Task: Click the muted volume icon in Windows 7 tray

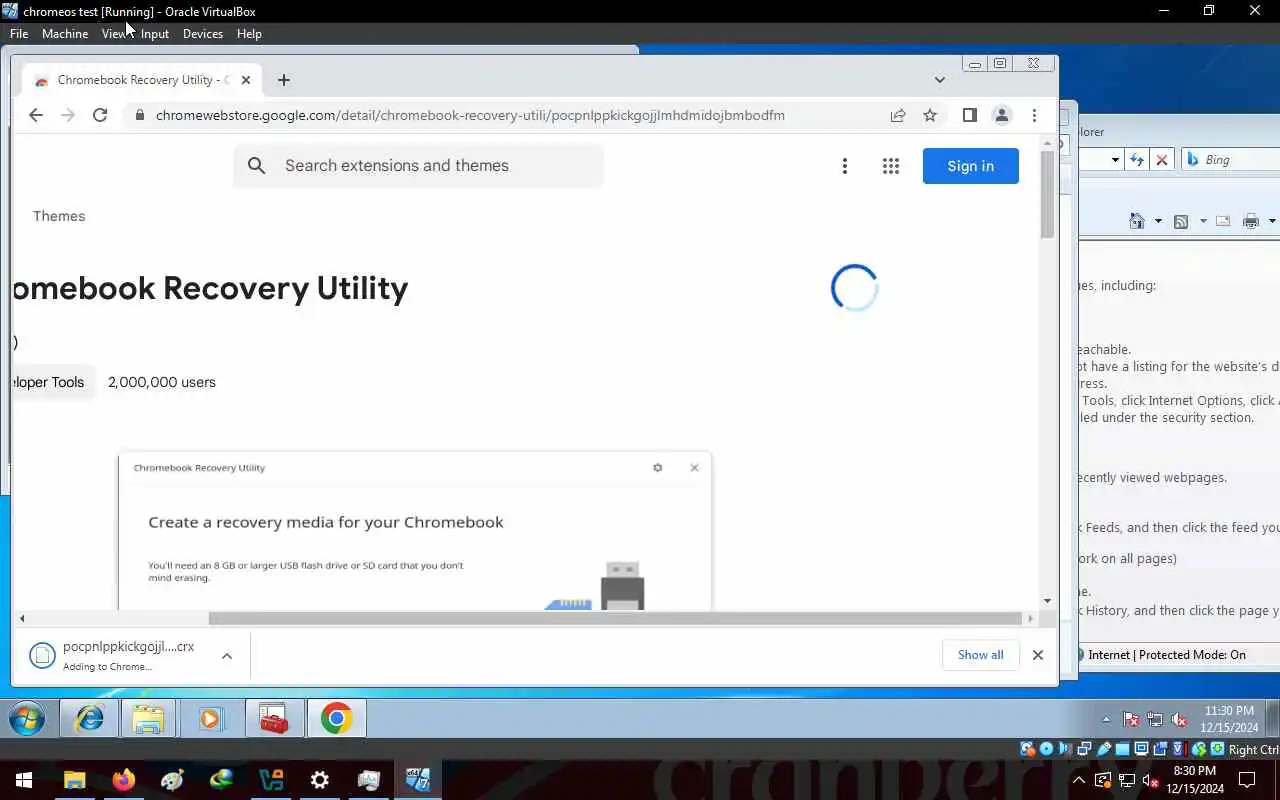Action: [x=1179, y=720]
